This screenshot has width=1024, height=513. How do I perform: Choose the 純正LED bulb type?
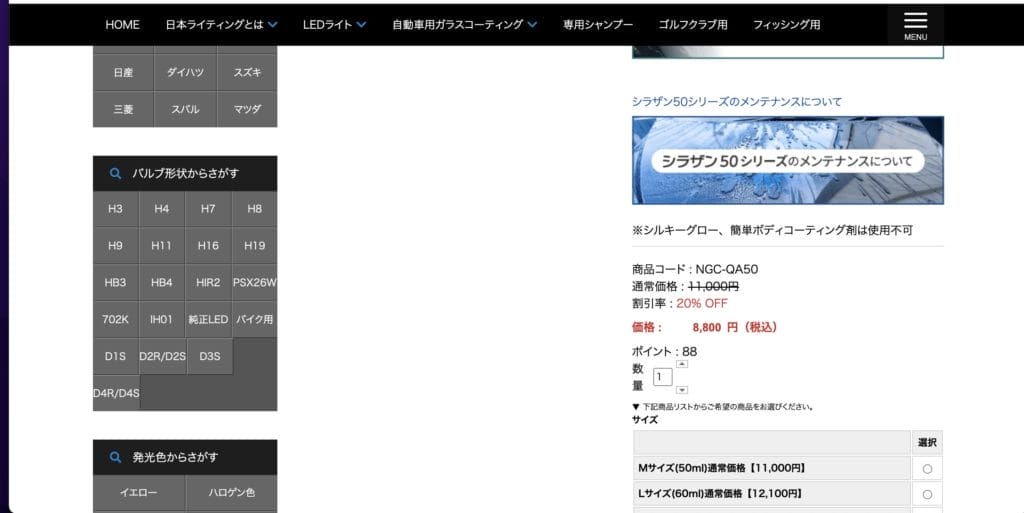click(x=208, y=319)
